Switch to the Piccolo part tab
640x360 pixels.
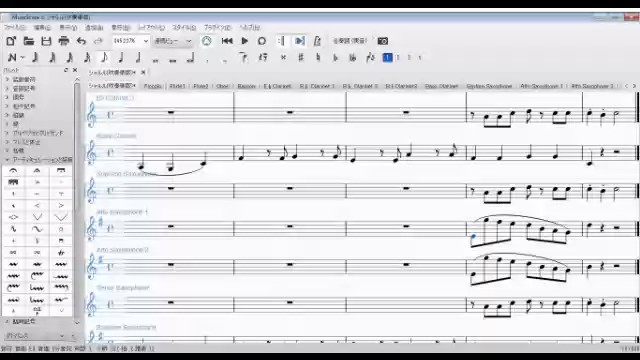153,86
